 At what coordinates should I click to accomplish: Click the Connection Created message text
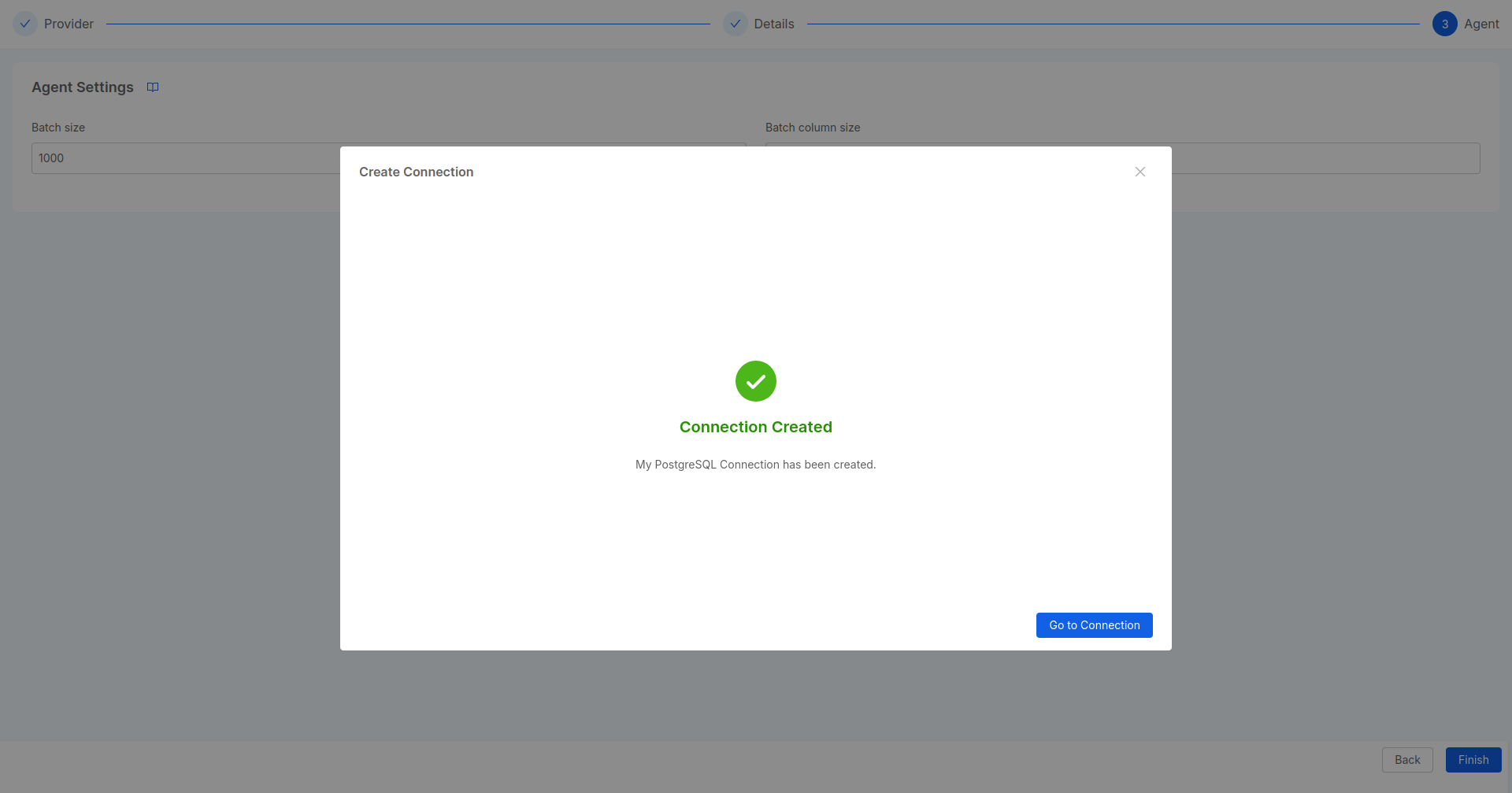click(x=755, y=426)
